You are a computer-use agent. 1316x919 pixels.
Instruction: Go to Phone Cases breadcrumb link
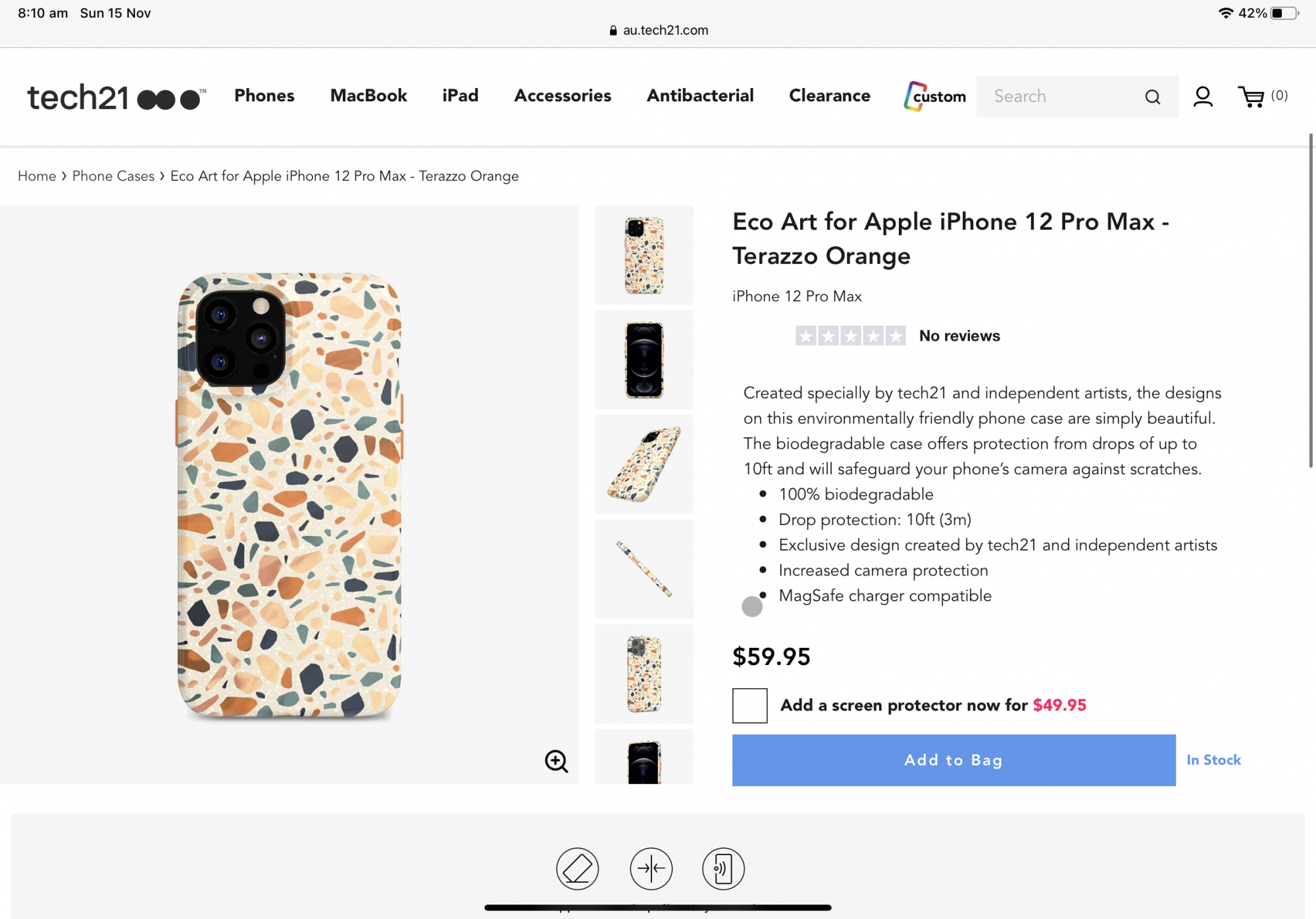113,176
